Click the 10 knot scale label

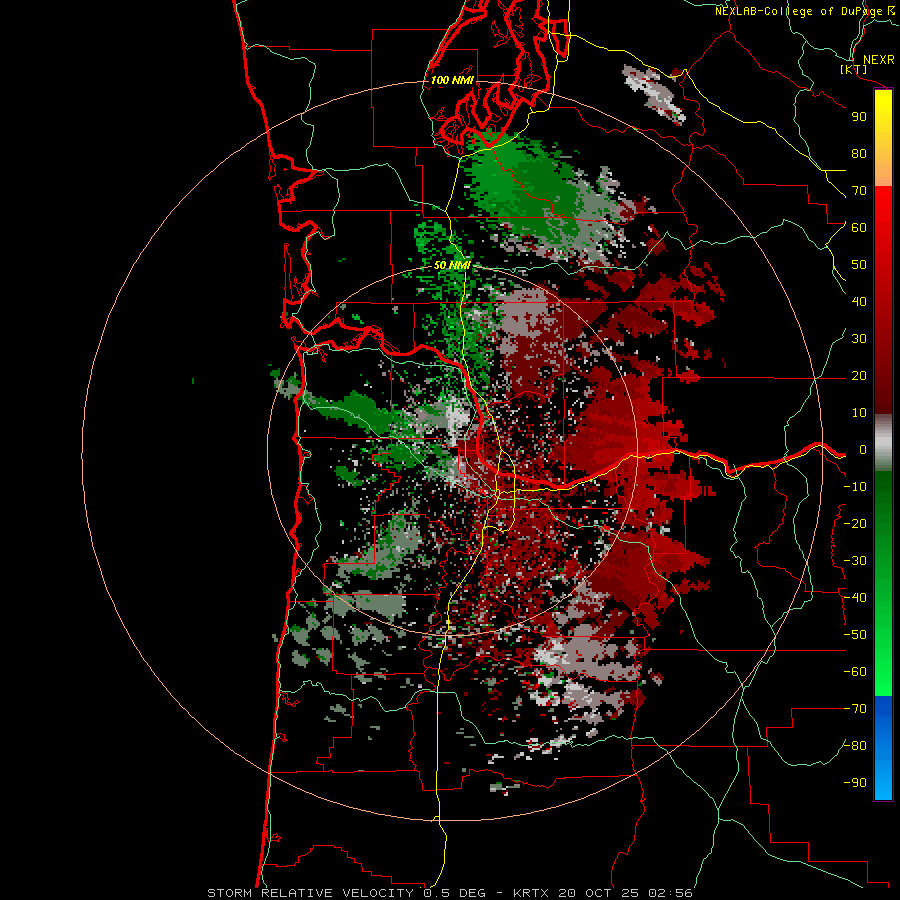[859, 413]
